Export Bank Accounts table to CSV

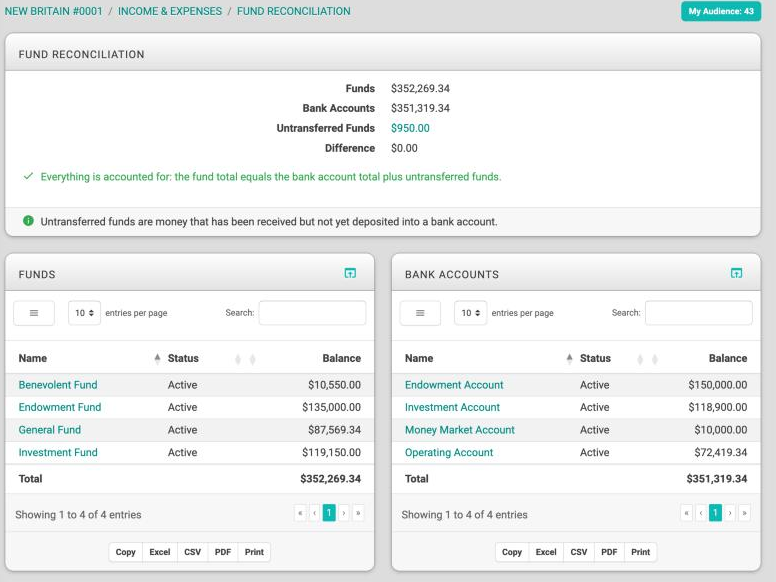(579, 552)
